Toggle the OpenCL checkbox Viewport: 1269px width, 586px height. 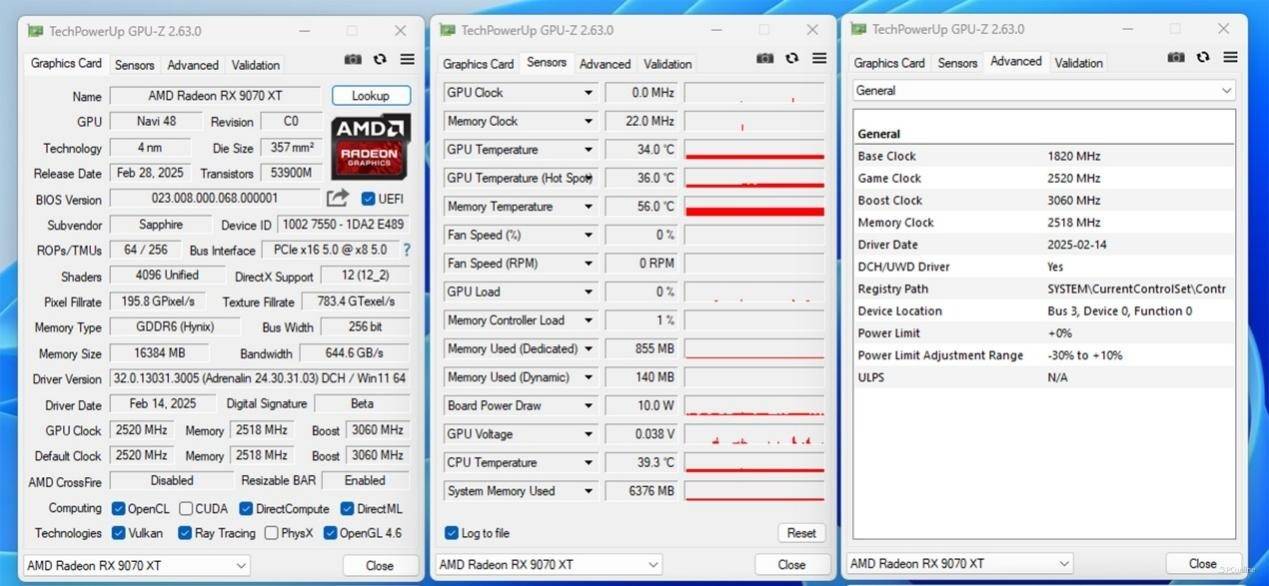[x=118, y=508]
